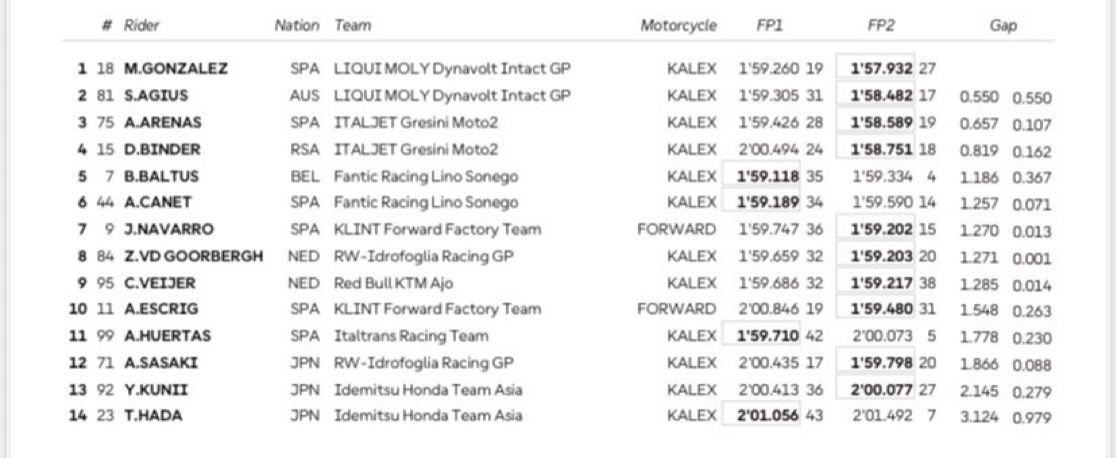Click Red Bull KTM Ajo team name
The width and height of the screenshot is (1116, 458).
click(x=393, y=283)
